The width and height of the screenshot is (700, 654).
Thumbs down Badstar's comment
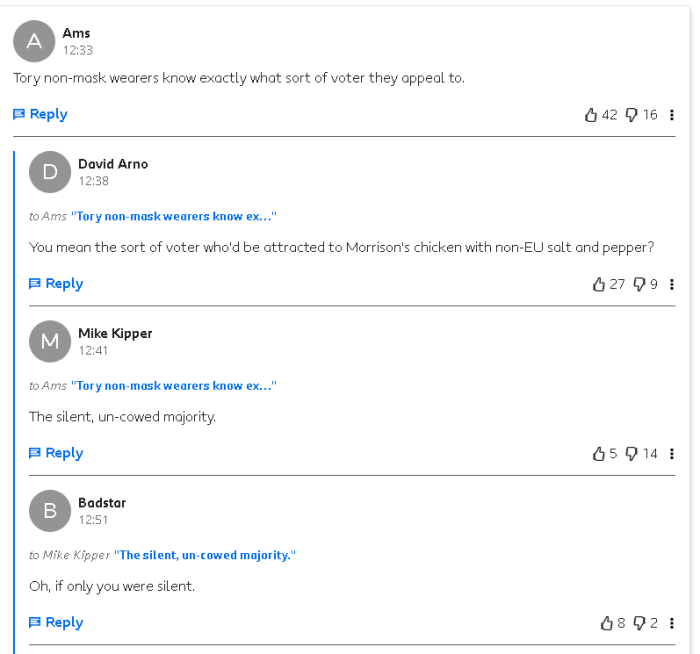click(639, 623)
